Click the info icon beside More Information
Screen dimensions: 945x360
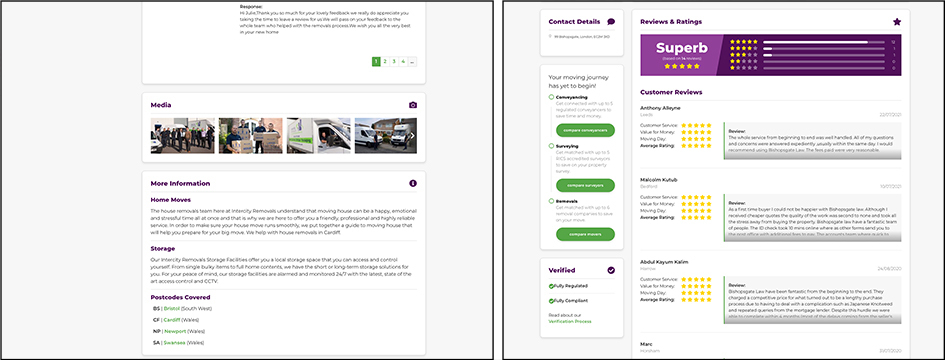pos(413,183)
